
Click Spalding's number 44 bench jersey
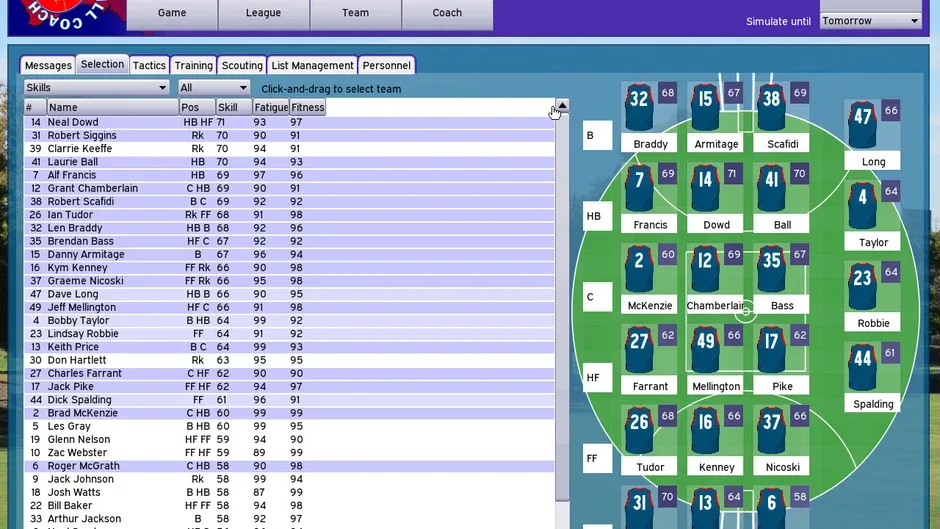(x=862, y=366)
